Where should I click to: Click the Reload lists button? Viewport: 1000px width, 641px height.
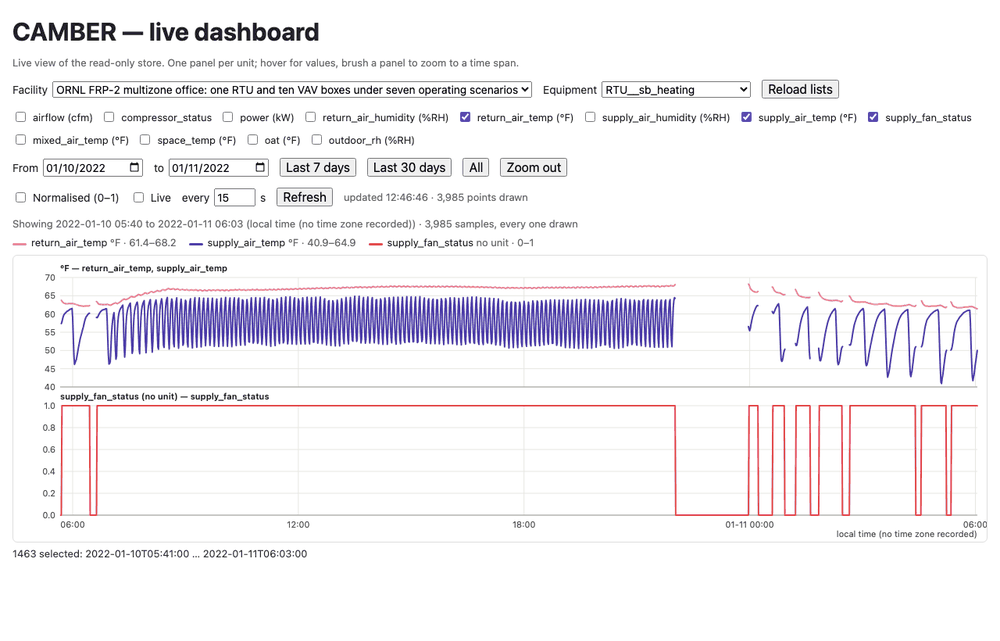(800, 89)
